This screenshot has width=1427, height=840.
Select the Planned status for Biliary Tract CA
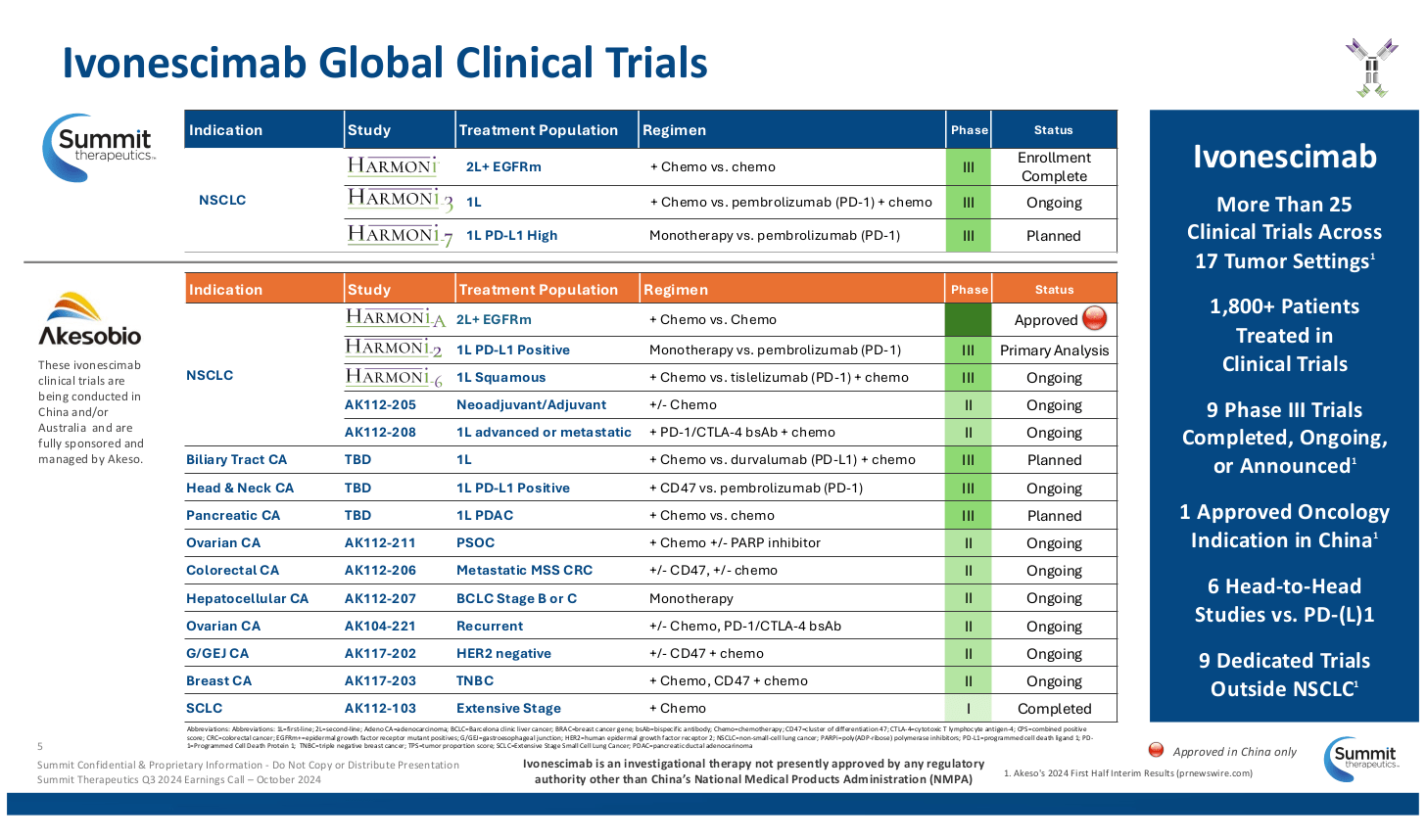[x=1053, y=459]
